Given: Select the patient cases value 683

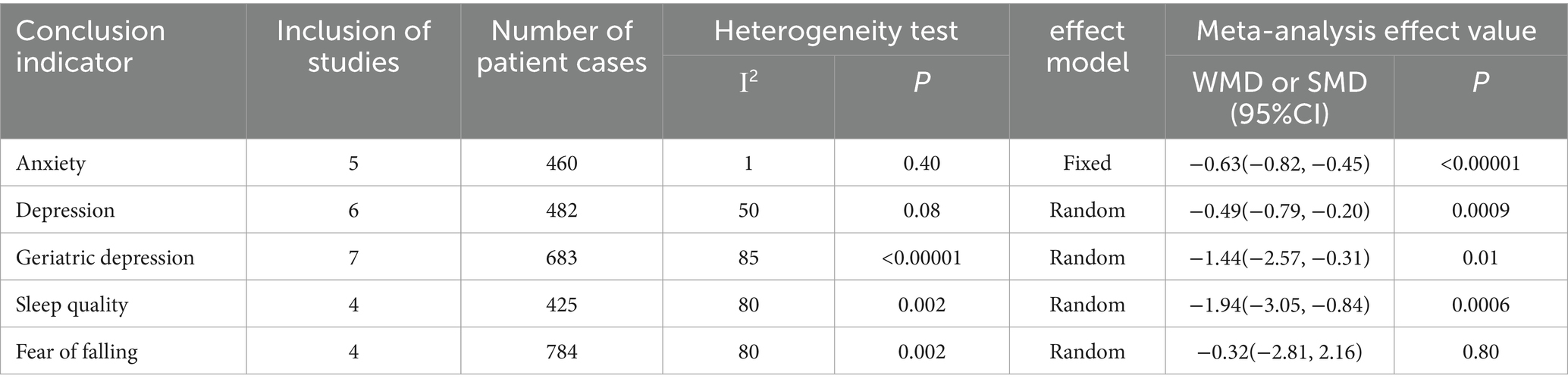Looking at the screenshot, I should point(561,258).
